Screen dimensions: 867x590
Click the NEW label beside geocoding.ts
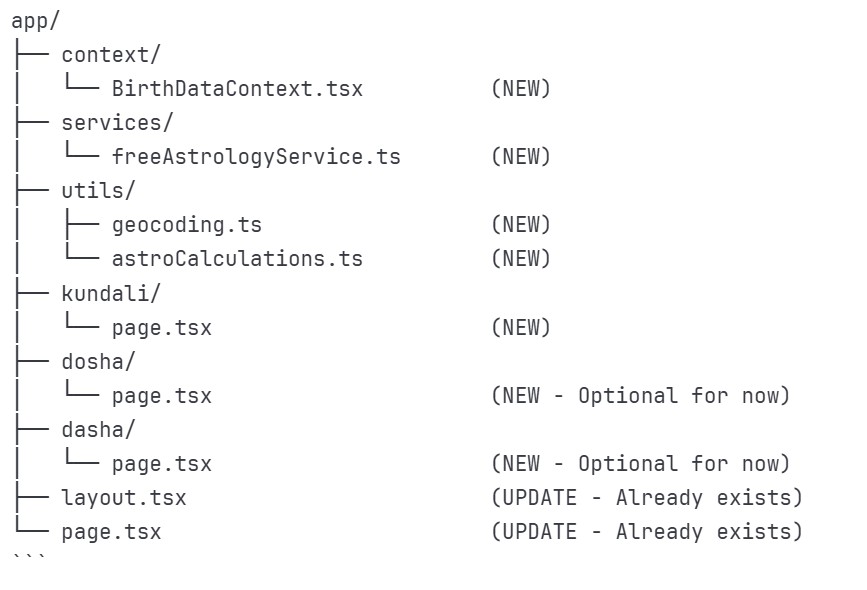521,225
